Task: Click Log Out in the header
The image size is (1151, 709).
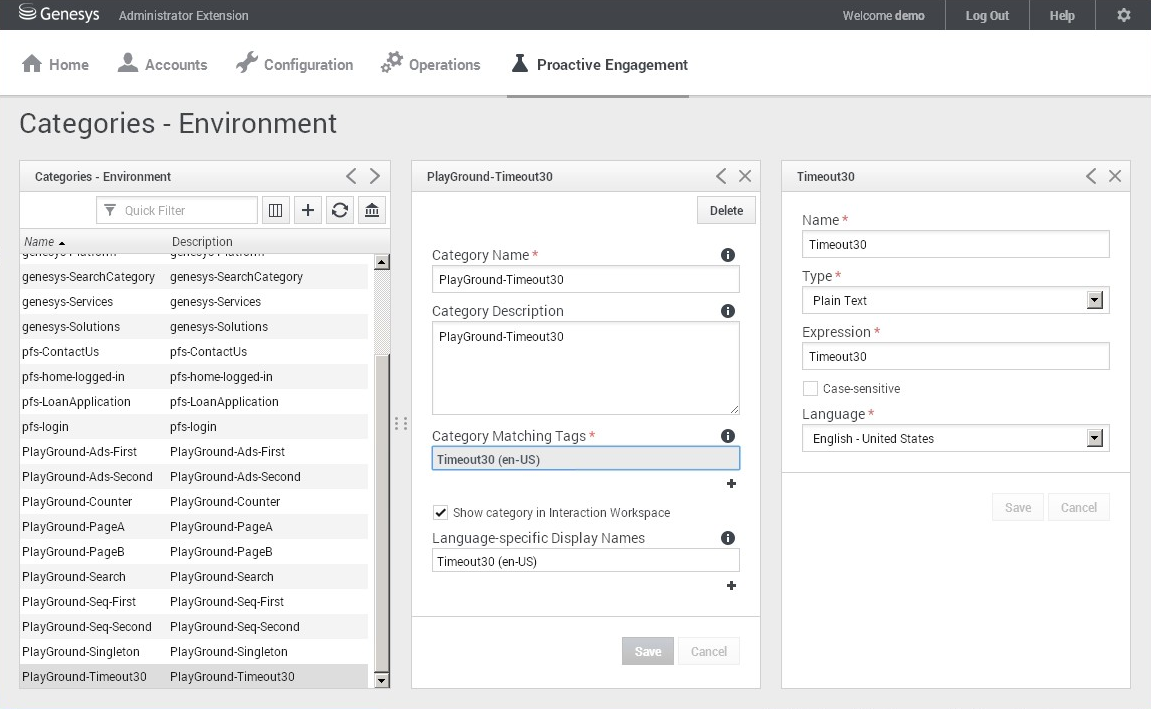Action: (986, 15)
